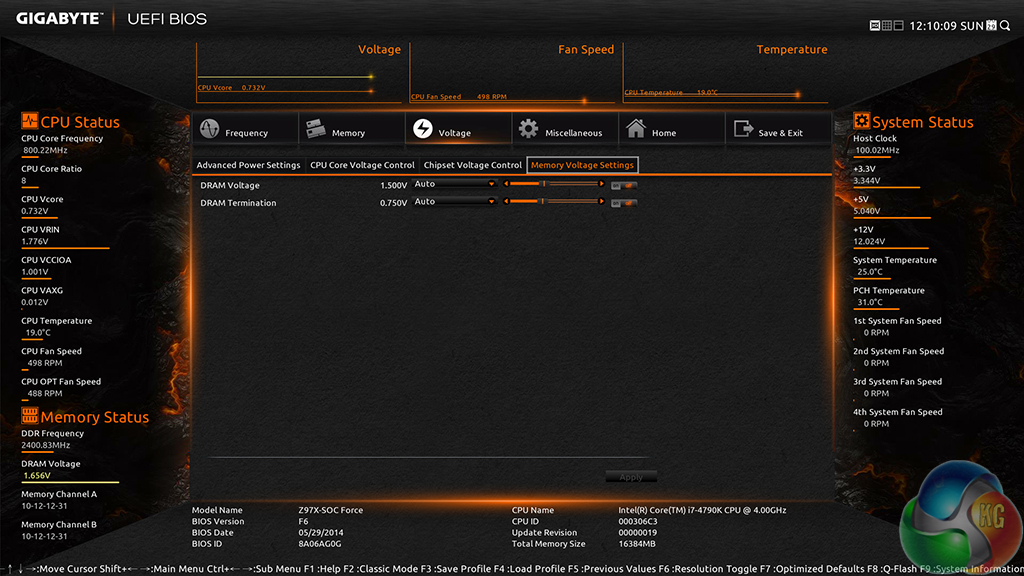Click the model name Z97X-SOC Force
Viewport: 1024px width, 576px height.
(330, 510)
